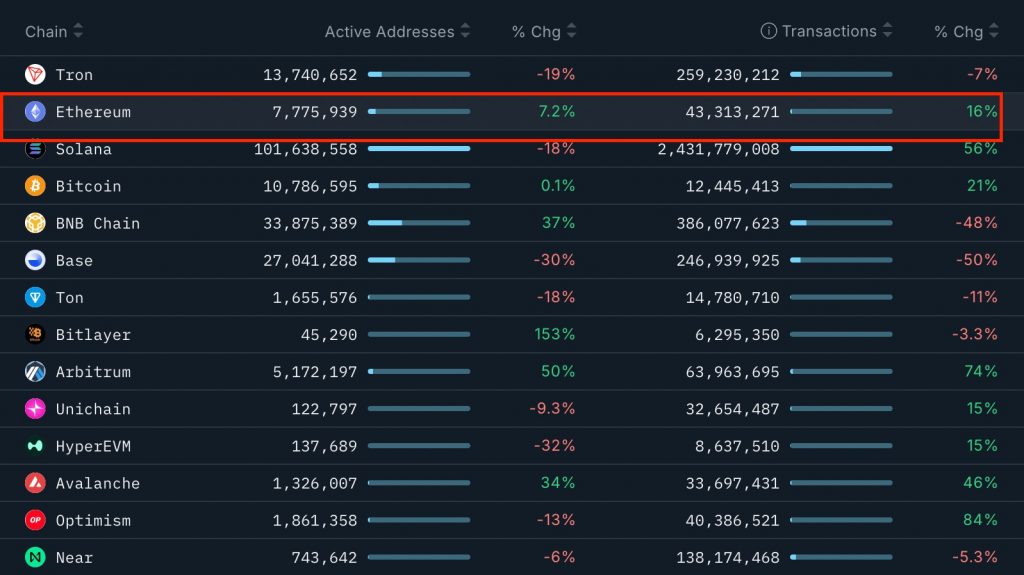Click Tron's transactions progress bar

(841, 74)
